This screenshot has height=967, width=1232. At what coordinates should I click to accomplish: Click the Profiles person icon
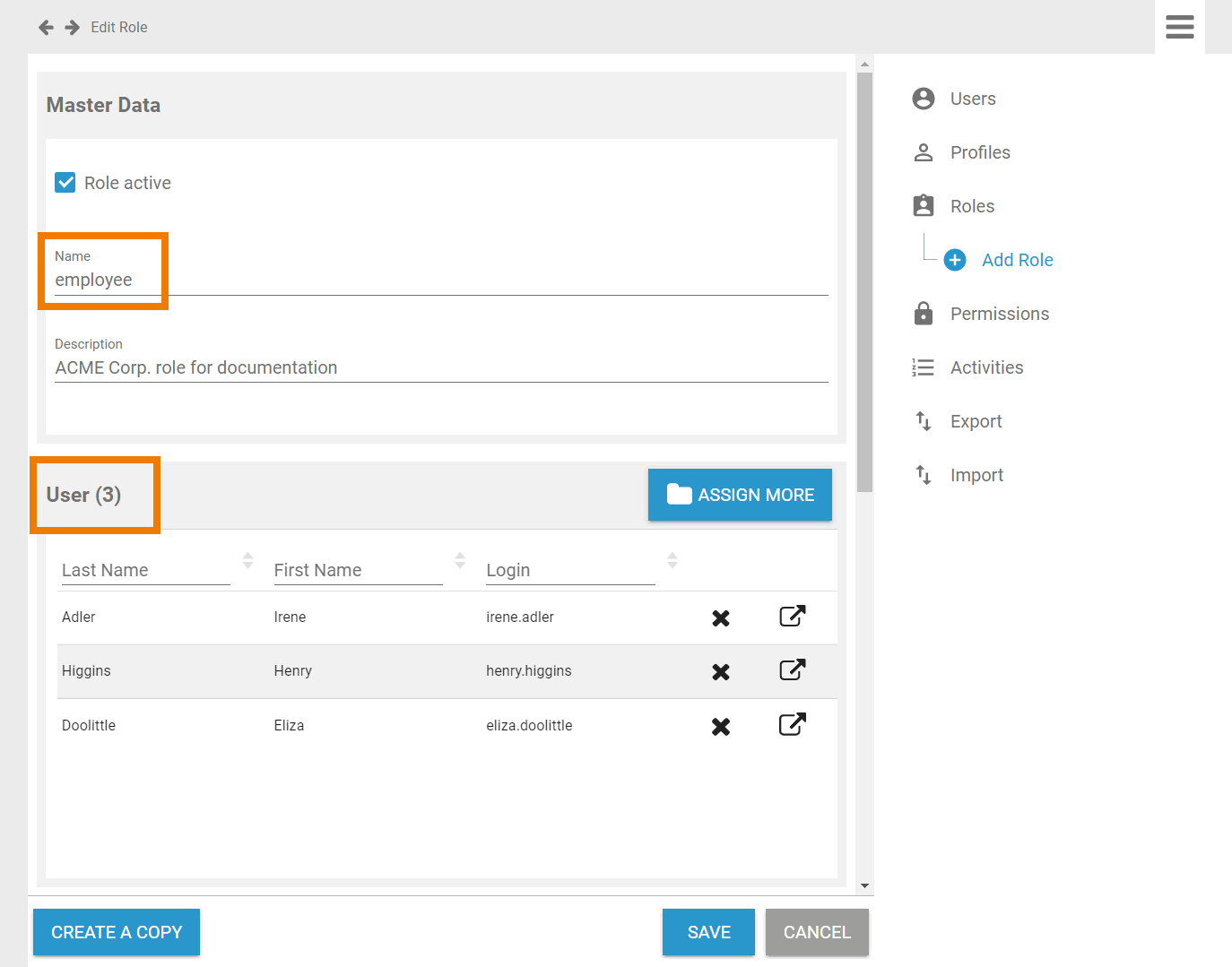(924, 152)
